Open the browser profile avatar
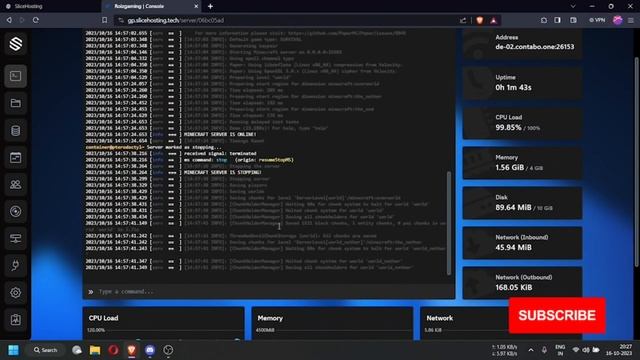The image size is (640, 360). click(x=618, y=20)
